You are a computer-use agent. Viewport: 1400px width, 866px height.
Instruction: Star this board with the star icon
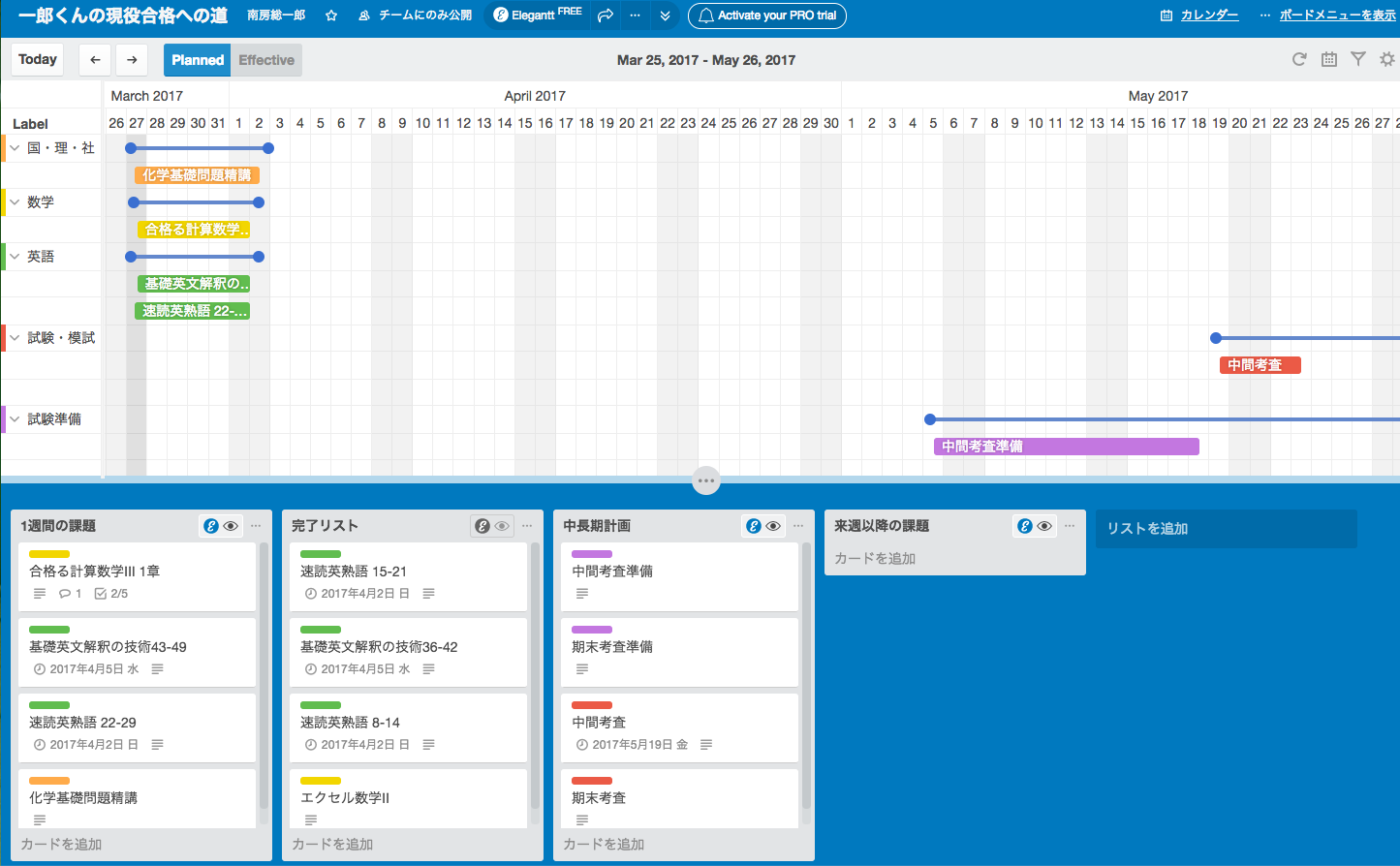click(x=331, y=15)
